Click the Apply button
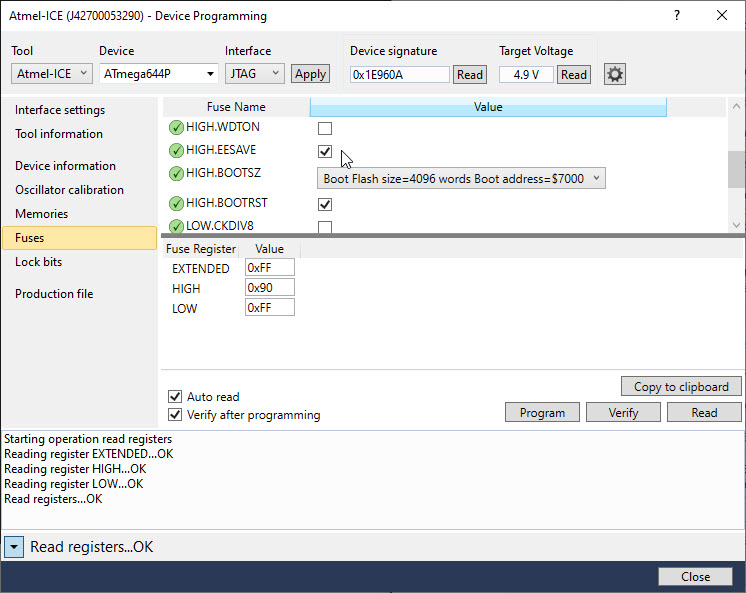Viewport: 746px width, 593px height. pyautogui.click(x=310, y=74)
